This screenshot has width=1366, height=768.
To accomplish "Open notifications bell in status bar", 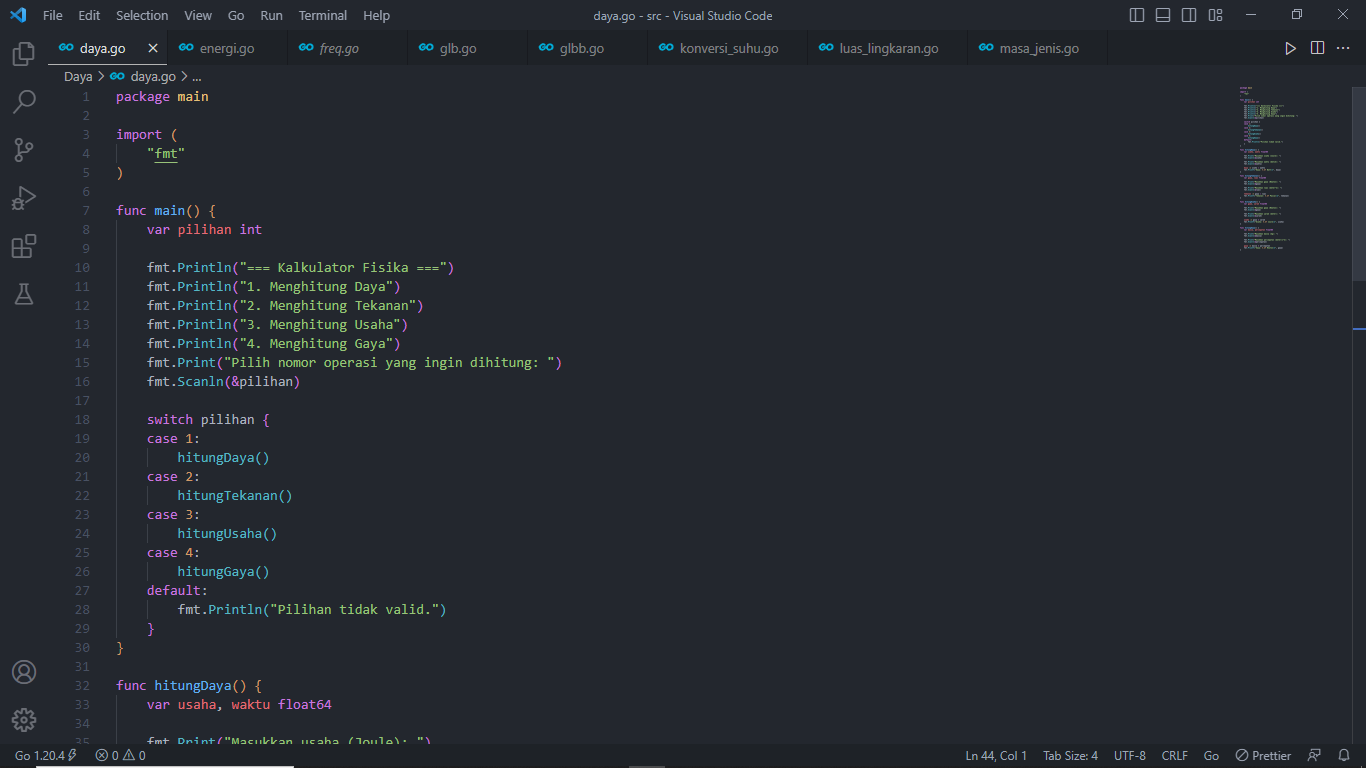I will coord(1344,756).
